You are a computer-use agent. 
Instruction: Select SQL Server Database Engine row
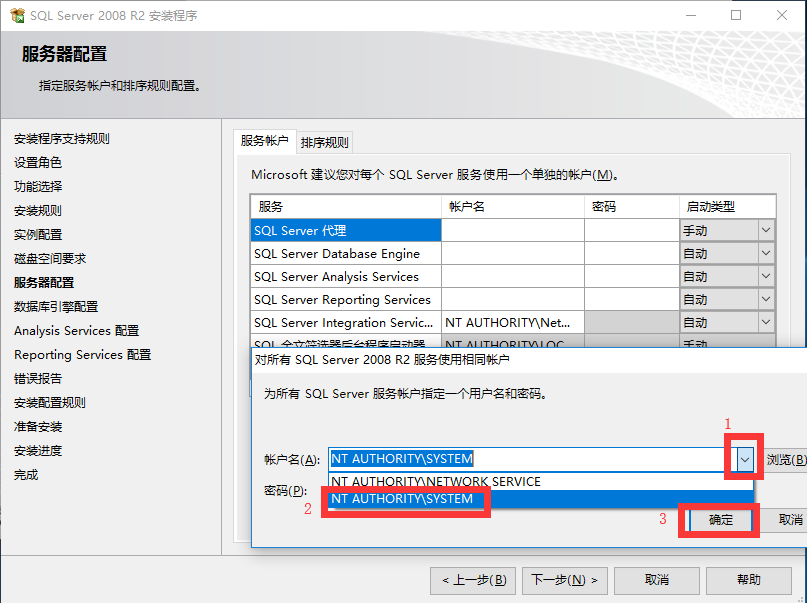[346, 254]
